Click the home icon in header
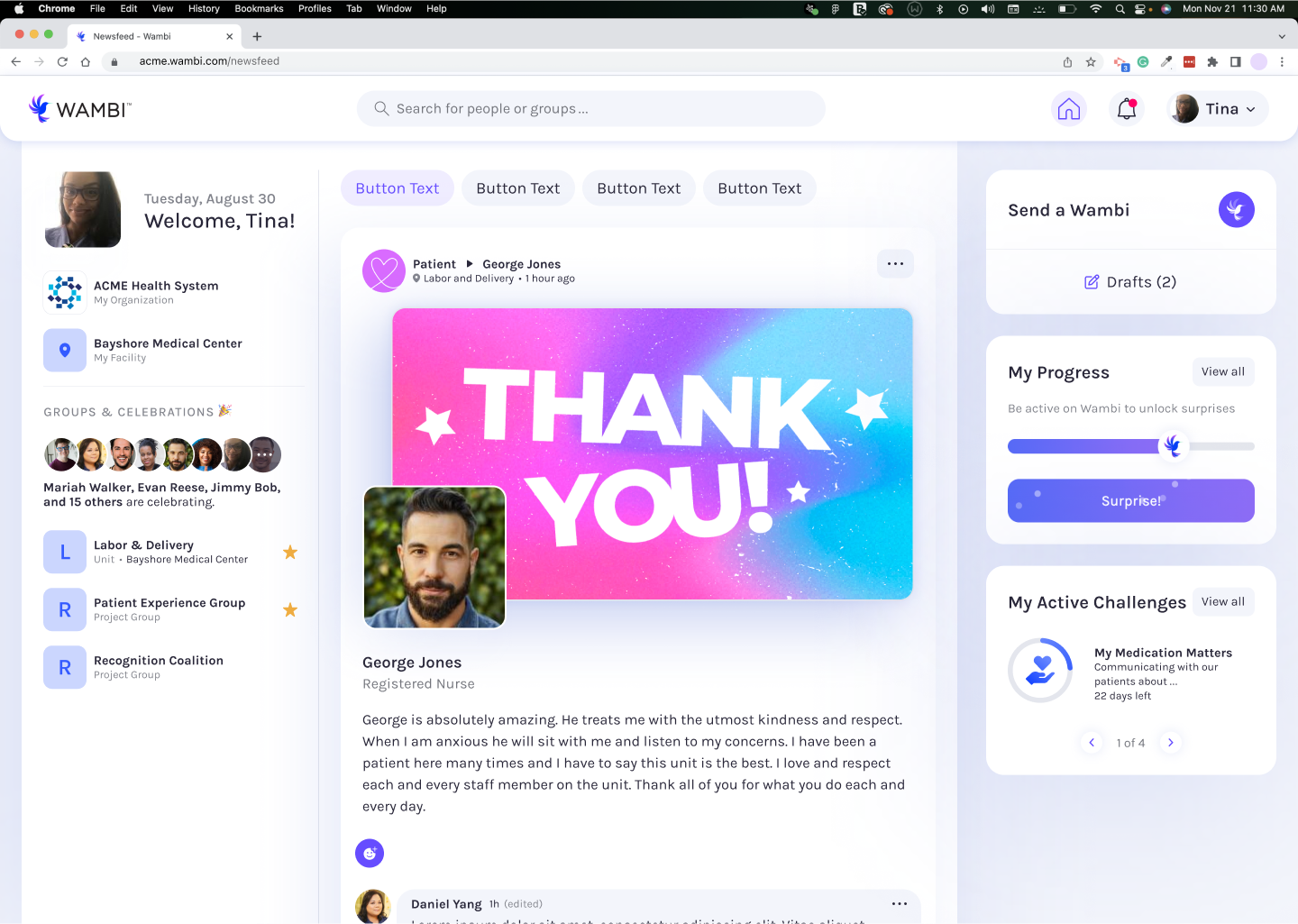 tap(1068, 109)
